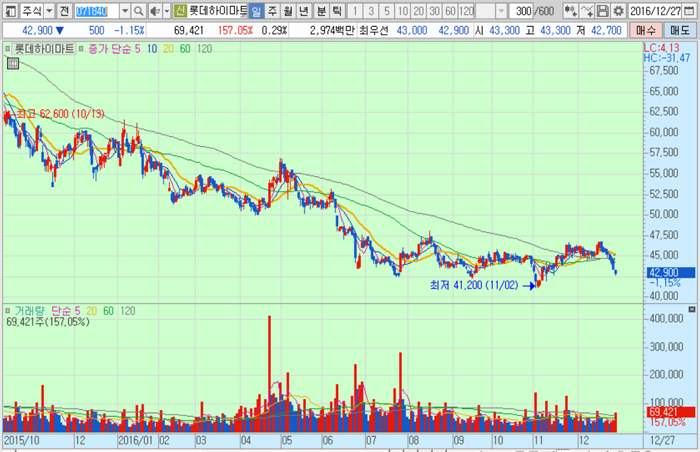The image size is (700, 452).
Task: Select the tick (틱) chart tab
Action: [x=337, y=10]
